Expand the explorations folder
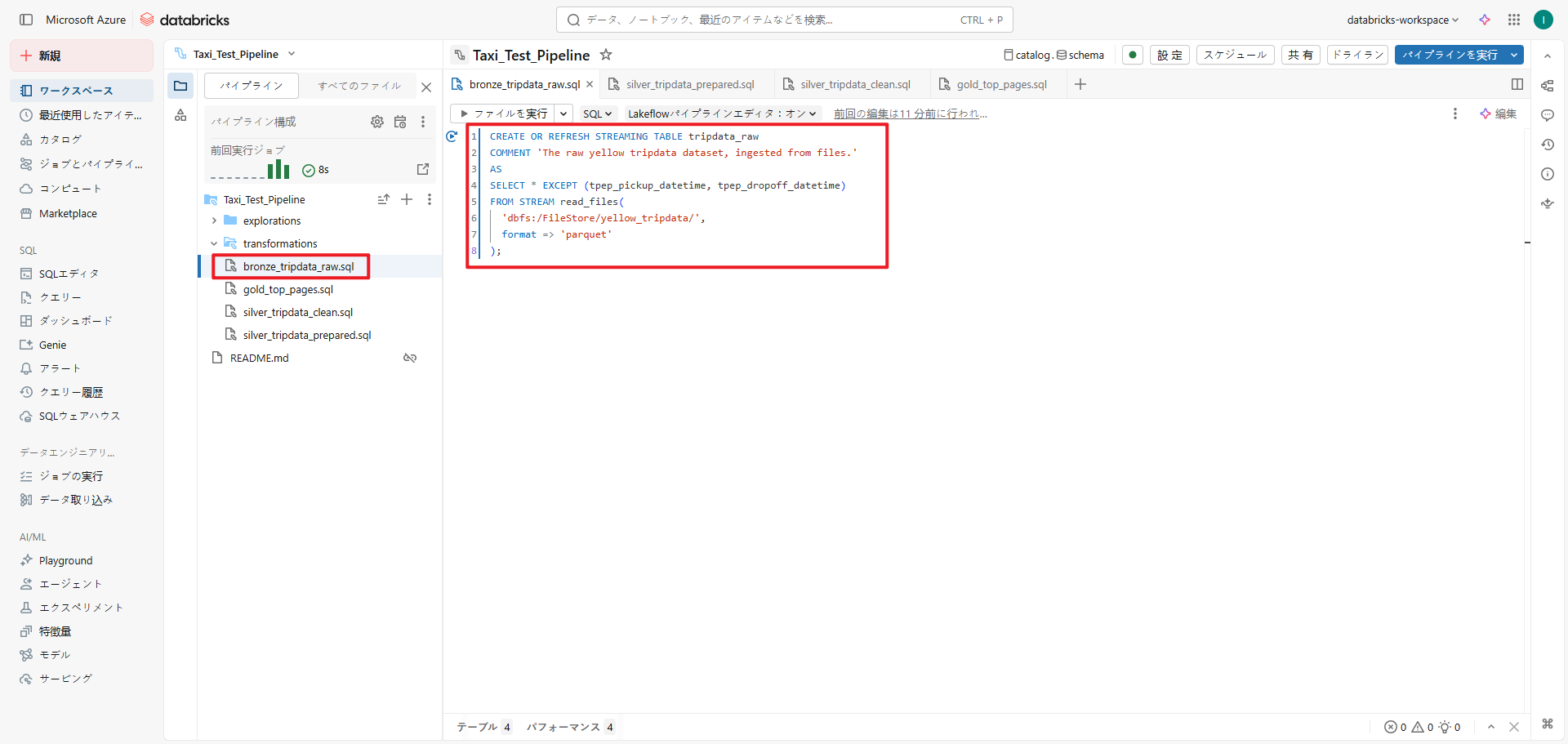This screenshot has height=744, width=1568. coord(214,221)
